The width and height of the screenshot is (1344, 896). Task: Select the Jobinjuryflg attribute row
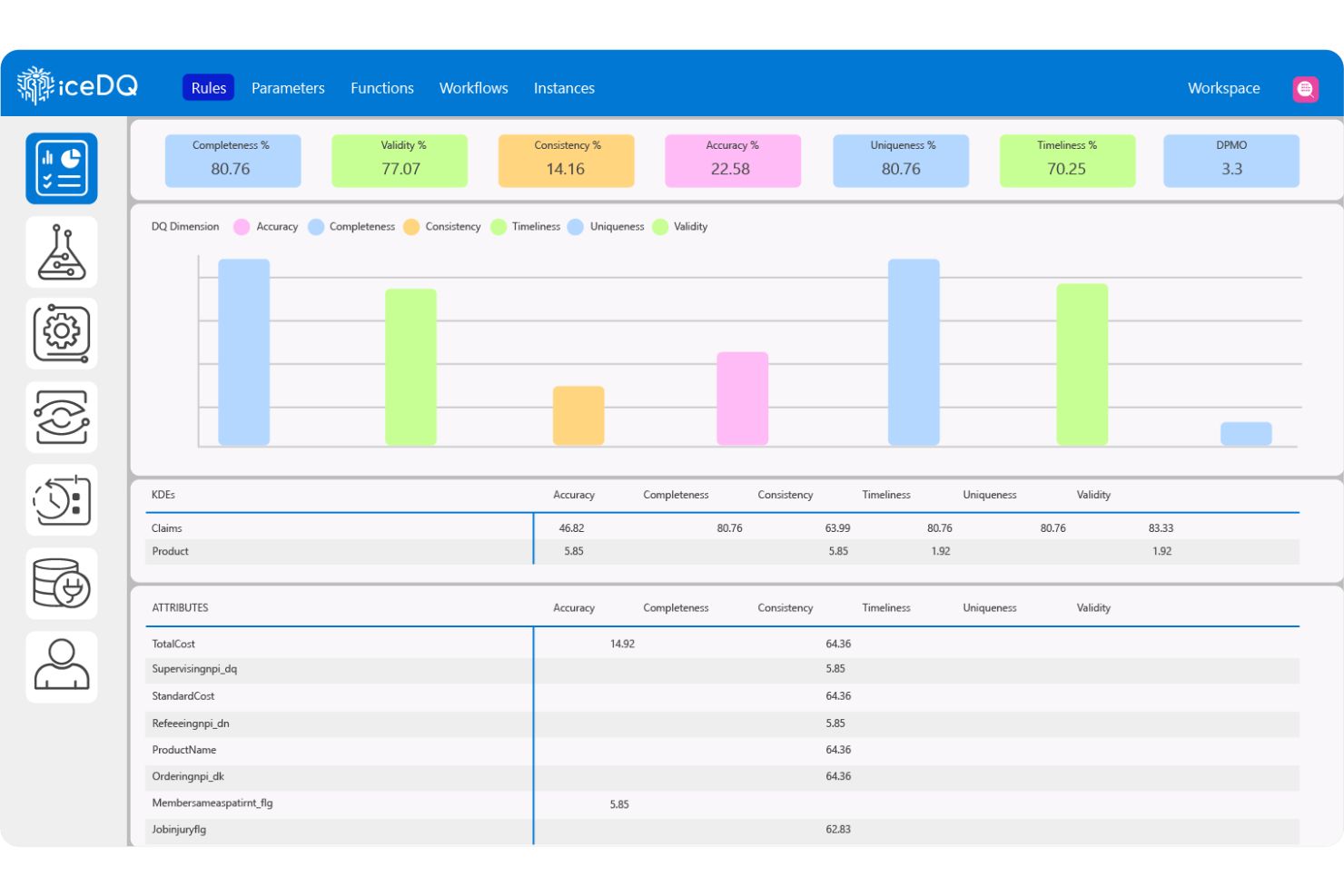pyautogui.click(x=722, y=831)
